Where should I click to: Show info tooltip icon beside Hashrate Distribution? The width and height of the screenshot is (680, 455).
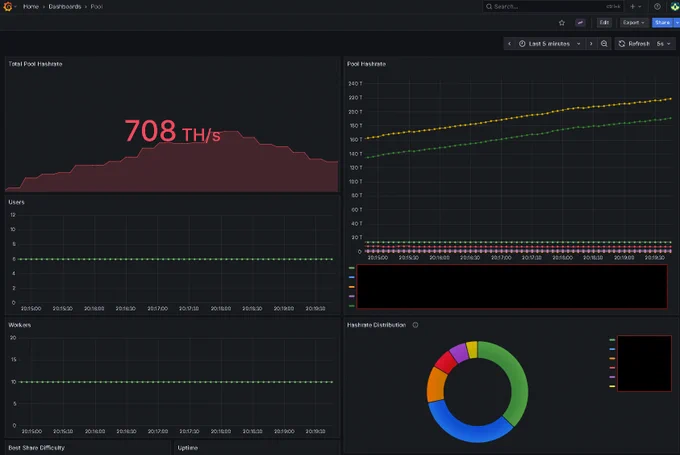(x=415, y=325)
